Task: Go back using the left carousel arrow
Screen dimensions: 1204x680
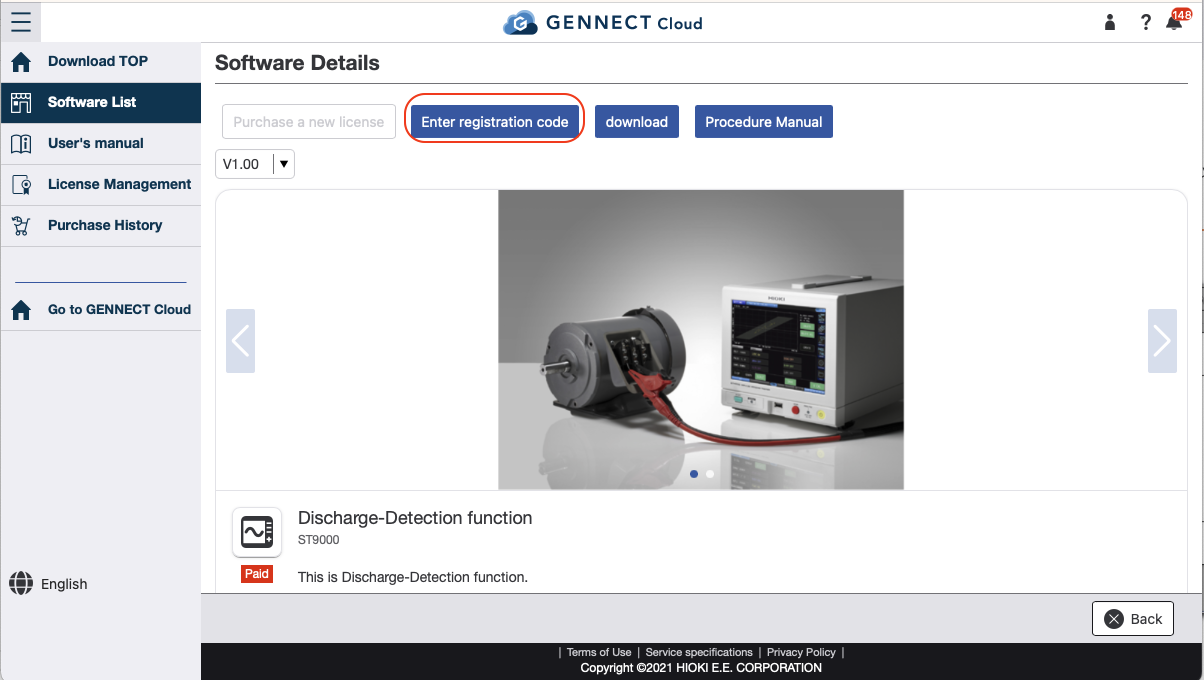Action: pos(240,340)
